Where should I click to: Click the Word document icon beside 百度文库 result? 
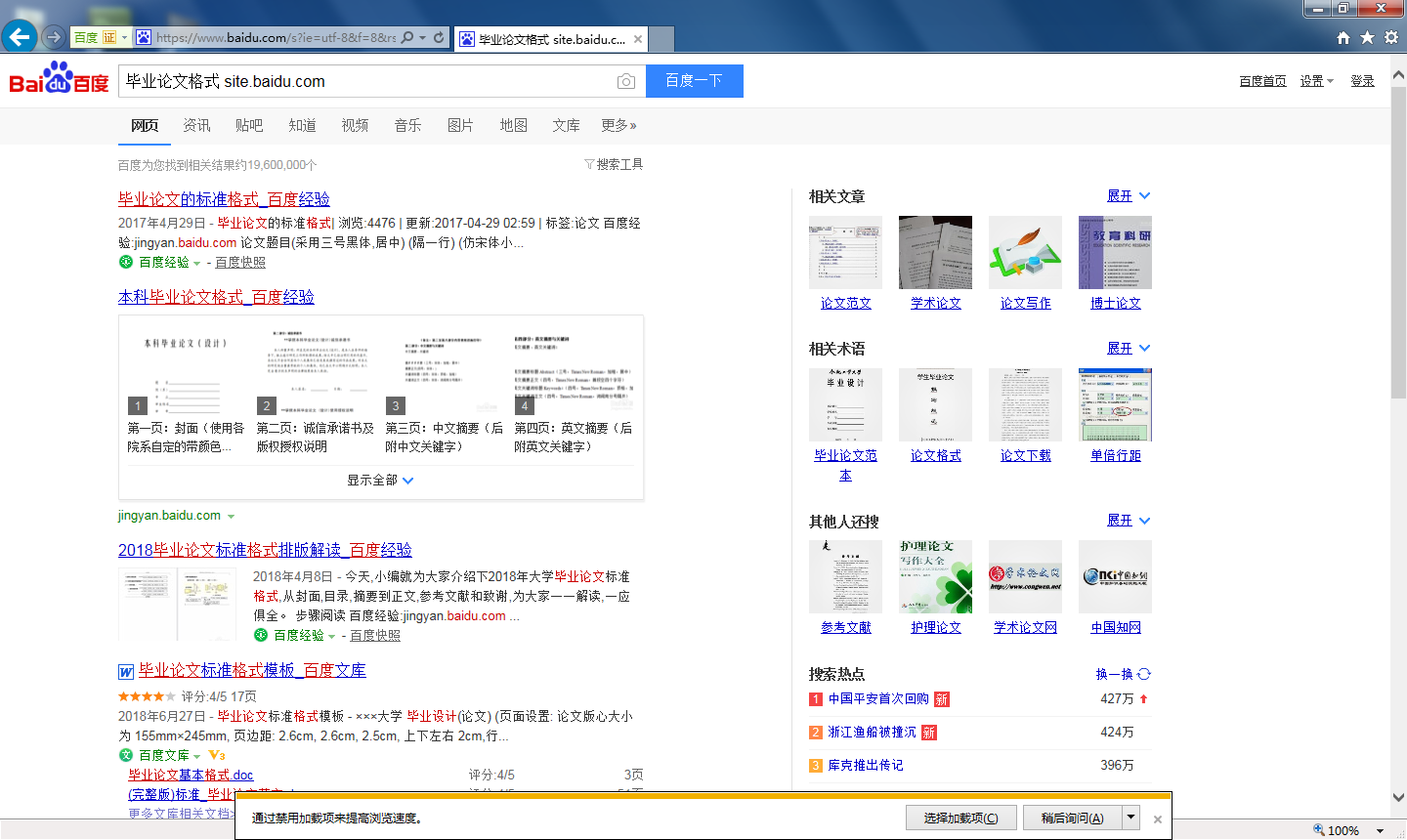coord(126,671)
